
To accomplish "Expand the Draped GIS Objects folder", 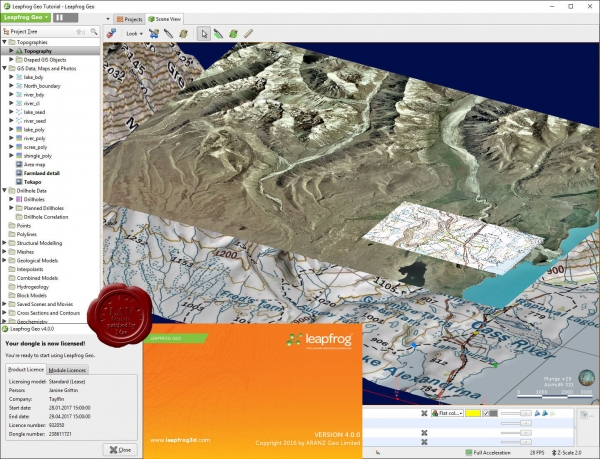I will [11, 60].
